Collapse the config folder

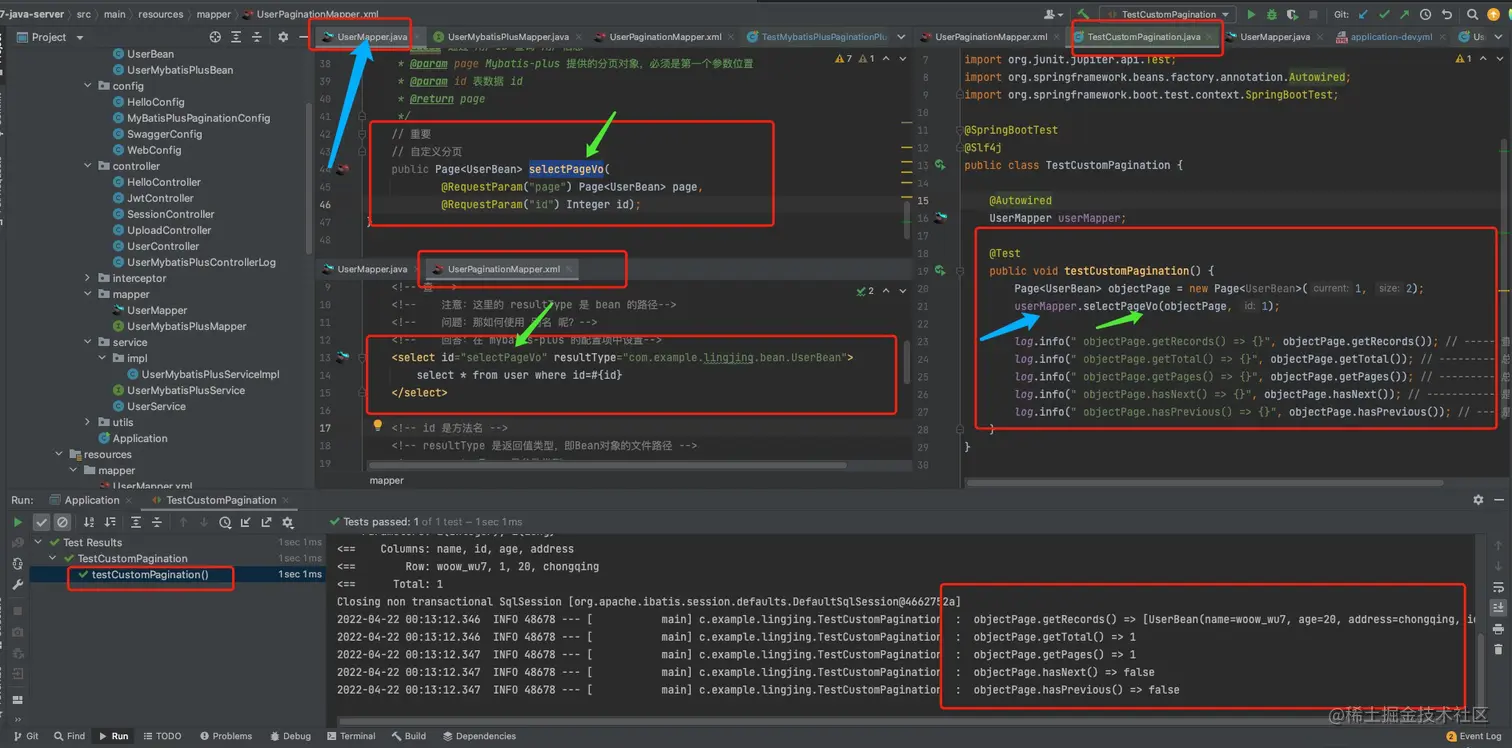pos(89,86)
